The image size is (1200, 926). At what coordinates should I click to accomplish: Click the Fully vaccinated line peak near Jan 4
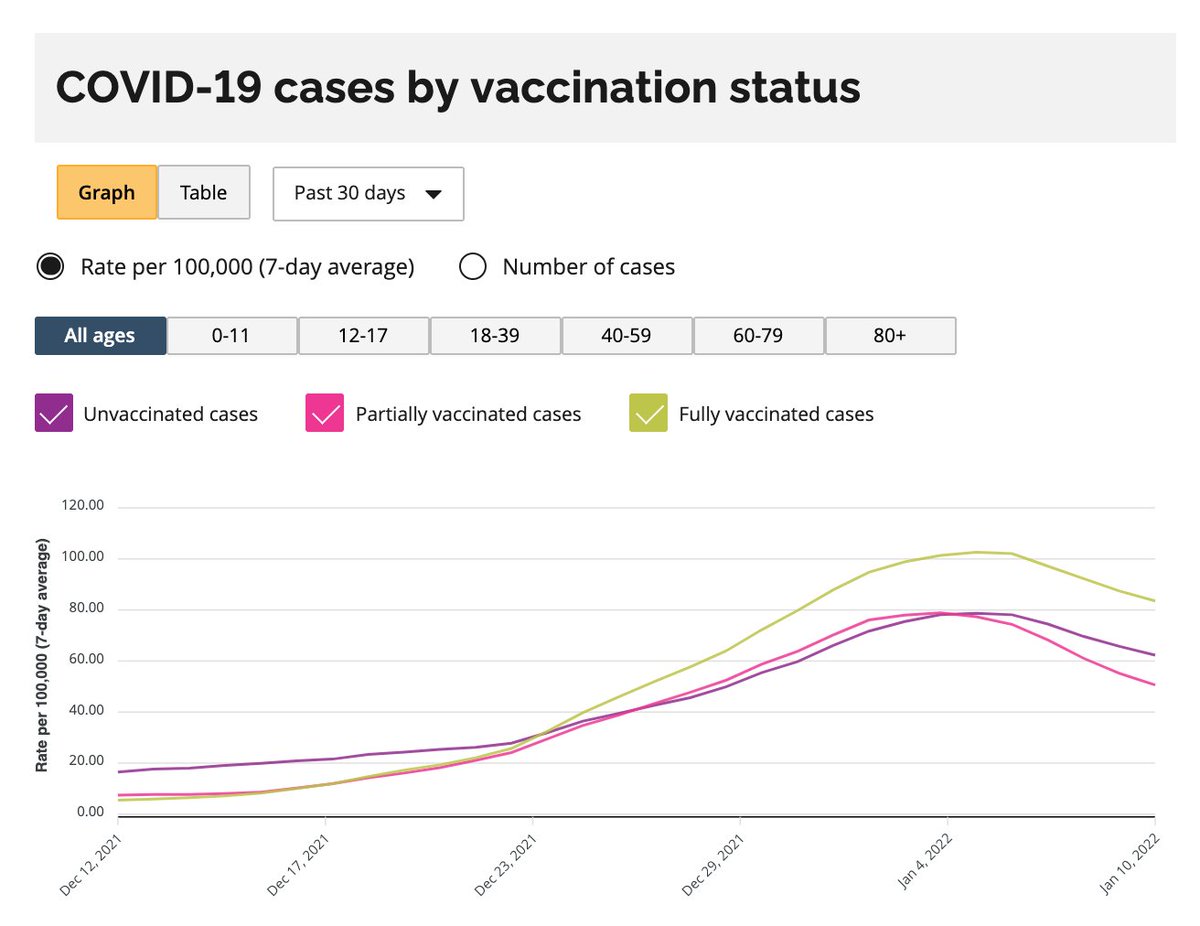978,552
